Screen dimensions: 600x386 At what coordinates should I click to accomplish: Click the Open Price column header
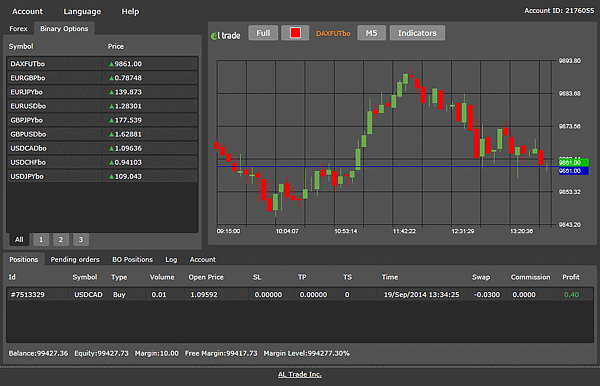(x=206, y=277)
